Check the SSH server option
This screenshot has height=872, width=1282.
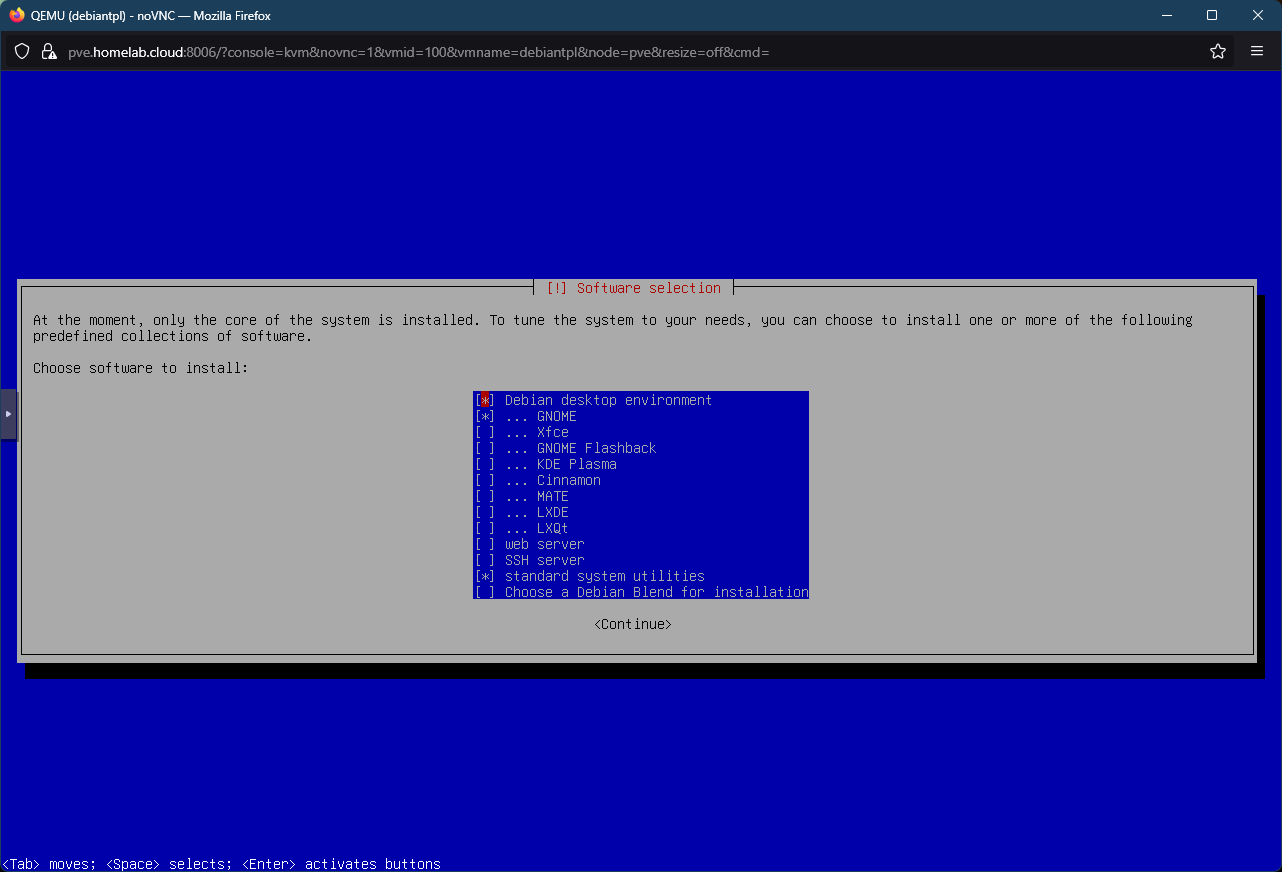click(x=485, y=560)
